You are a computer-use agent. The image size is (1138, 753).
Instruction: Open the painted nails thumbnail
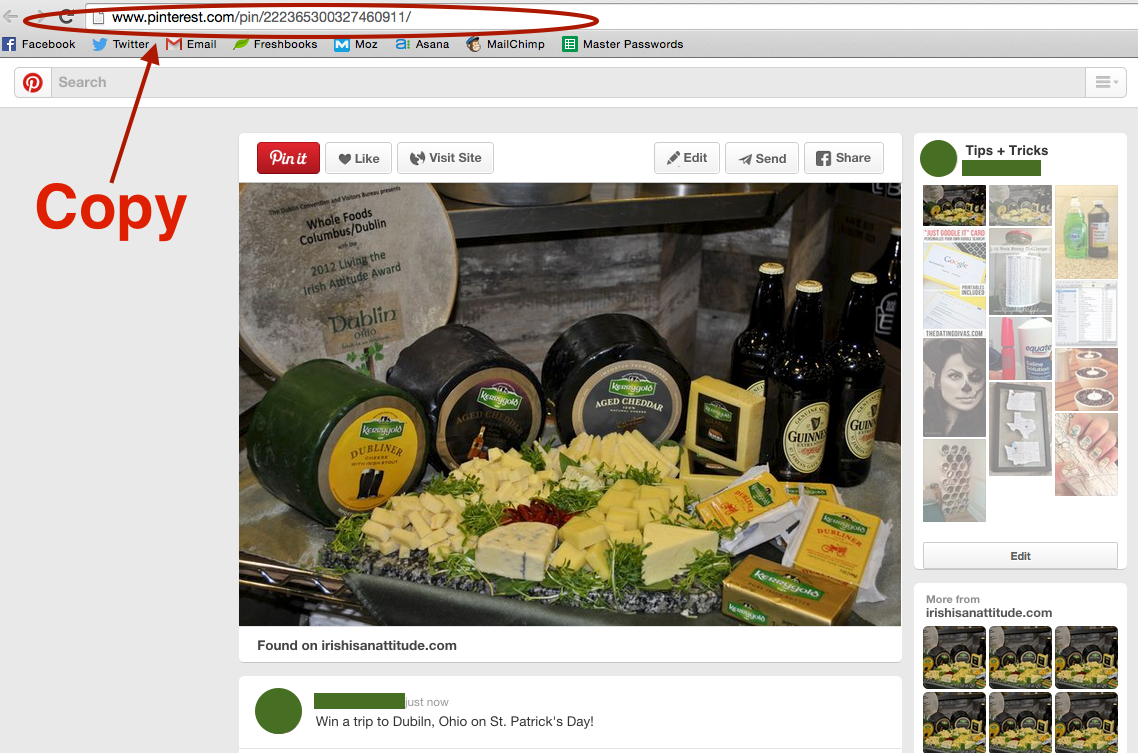1086,455
